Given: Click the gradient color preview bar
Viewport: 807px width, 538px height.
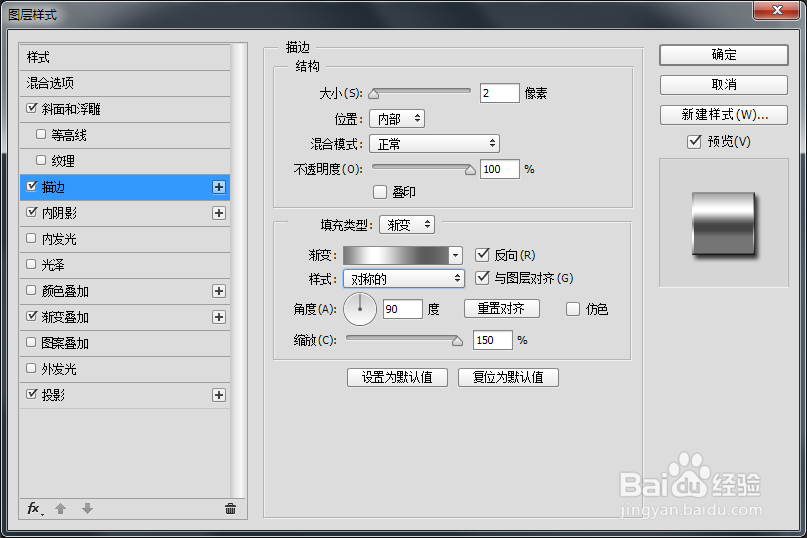Looking at the screenshot, I should [396, 255].
